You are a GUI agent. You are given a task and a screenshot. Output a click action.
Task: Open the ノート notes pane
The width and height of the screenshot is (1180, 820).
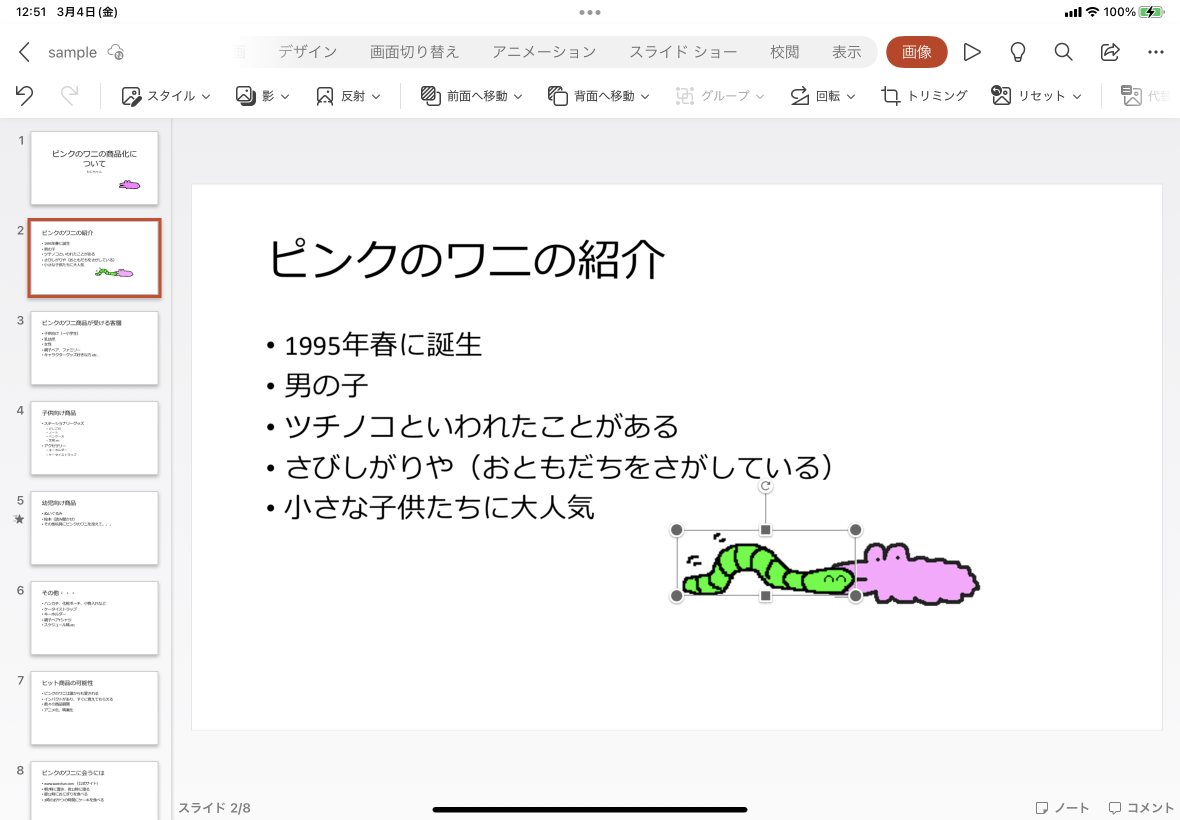(1062, 807)
